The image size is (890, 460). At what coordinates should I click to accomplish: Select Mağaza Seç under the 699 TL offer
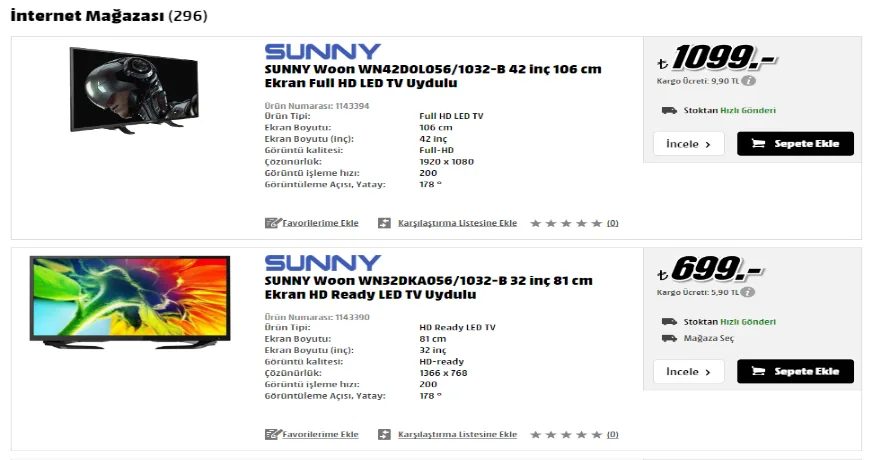708,338
